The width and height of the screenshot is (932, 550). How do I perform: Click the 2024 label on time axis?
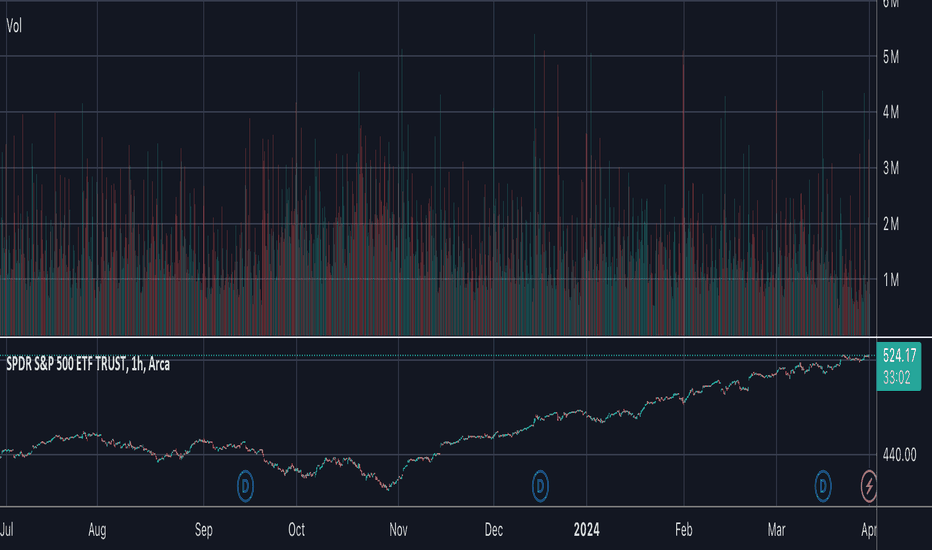tap(586, 530)
